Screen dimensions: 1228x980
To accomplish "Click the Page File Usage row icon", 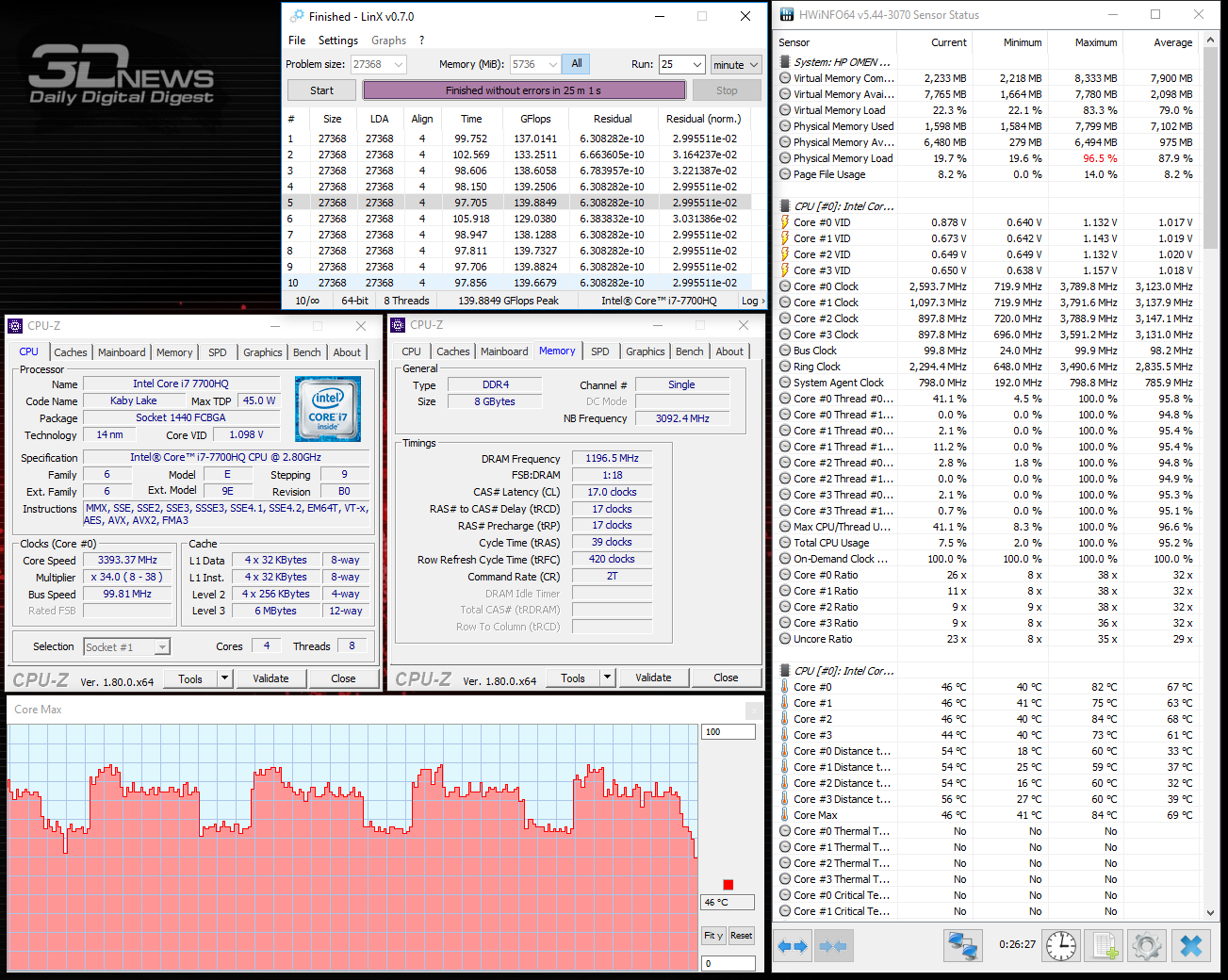I will (785, 174).
